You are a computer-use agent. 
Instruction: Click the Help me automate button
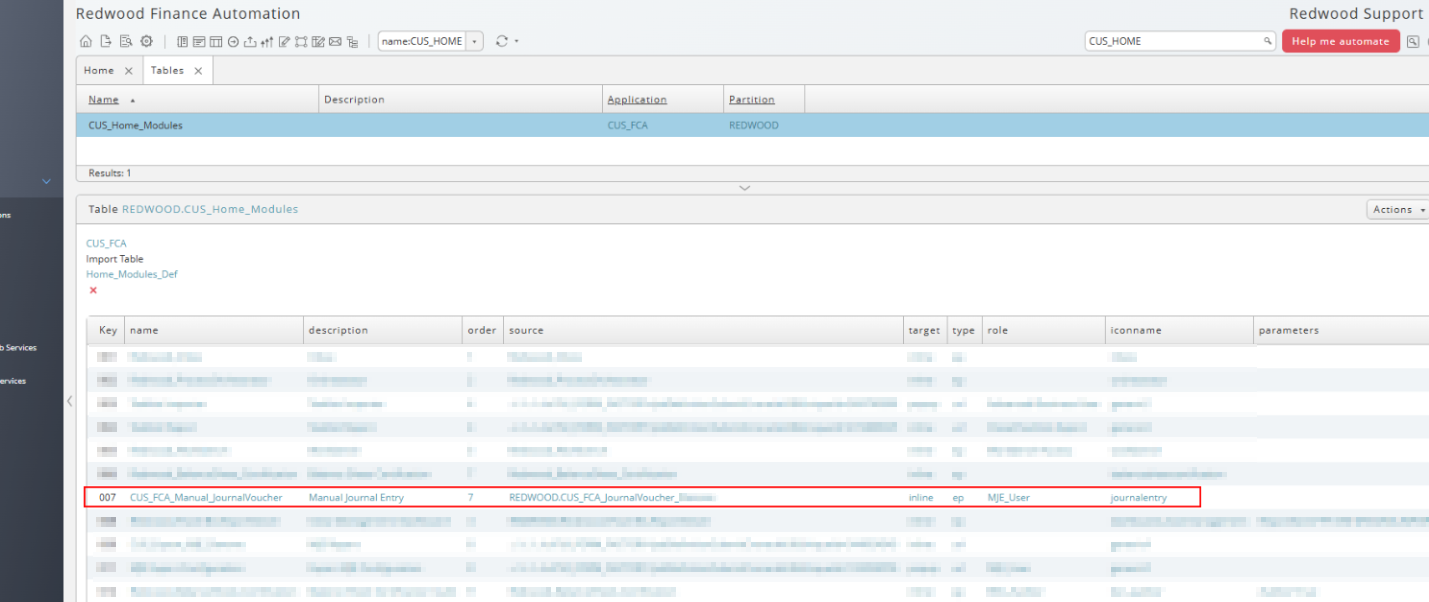[x=1341, y=41]
